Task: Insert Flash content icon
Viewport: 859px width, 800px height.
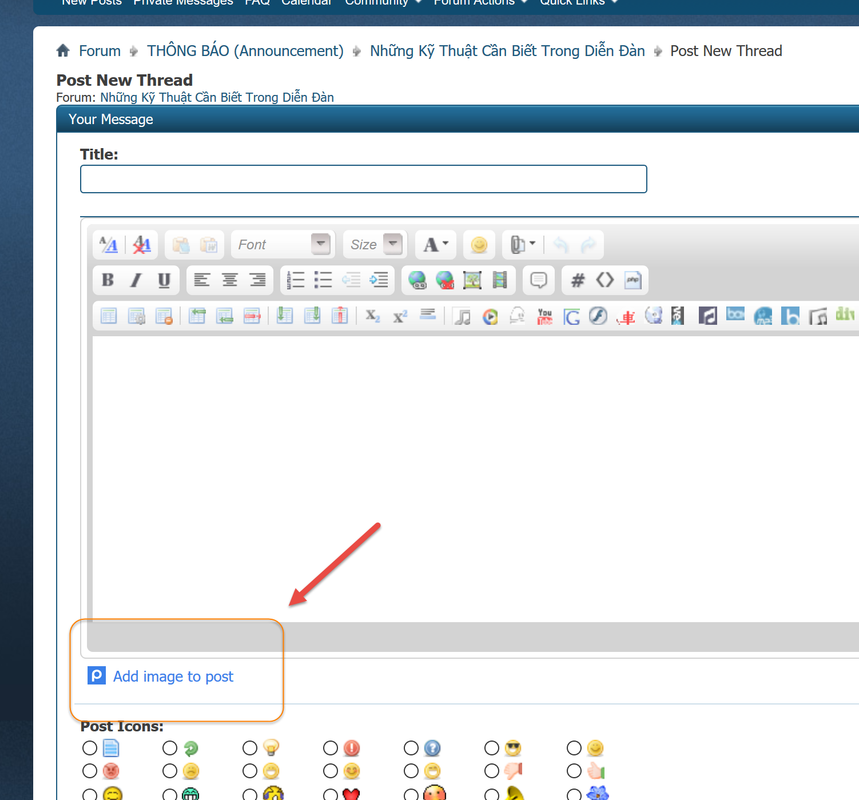Action: point(598,316)
